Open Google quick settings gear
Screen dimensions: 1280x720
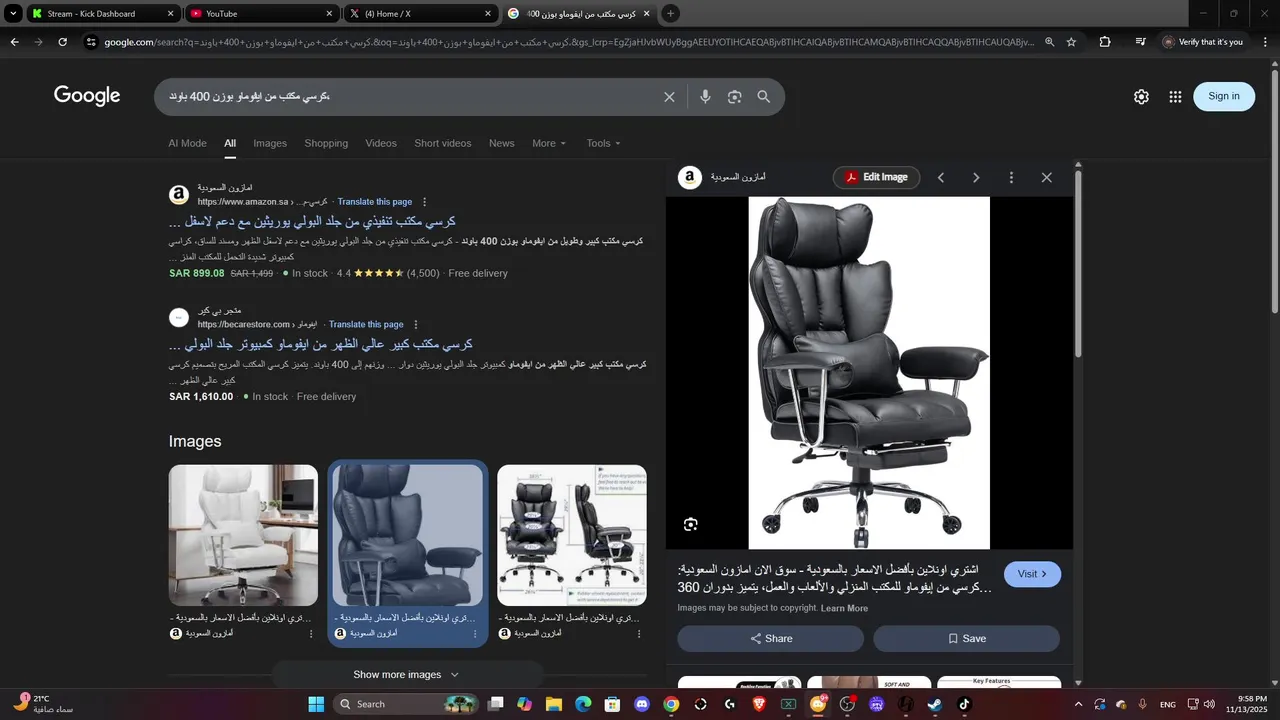tap(1141, 97)
